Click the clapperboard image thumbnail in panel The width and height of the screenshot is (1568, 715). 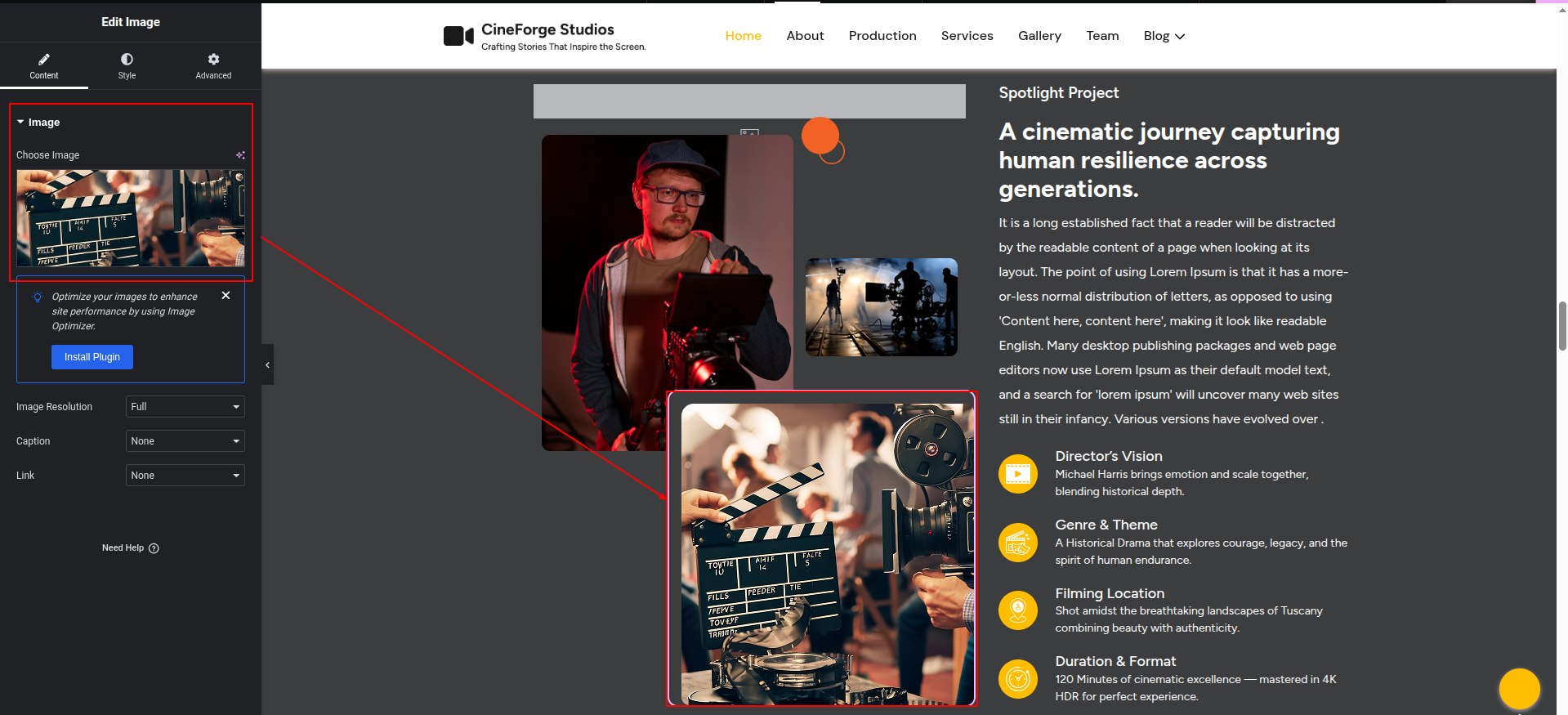pos(131,218)
